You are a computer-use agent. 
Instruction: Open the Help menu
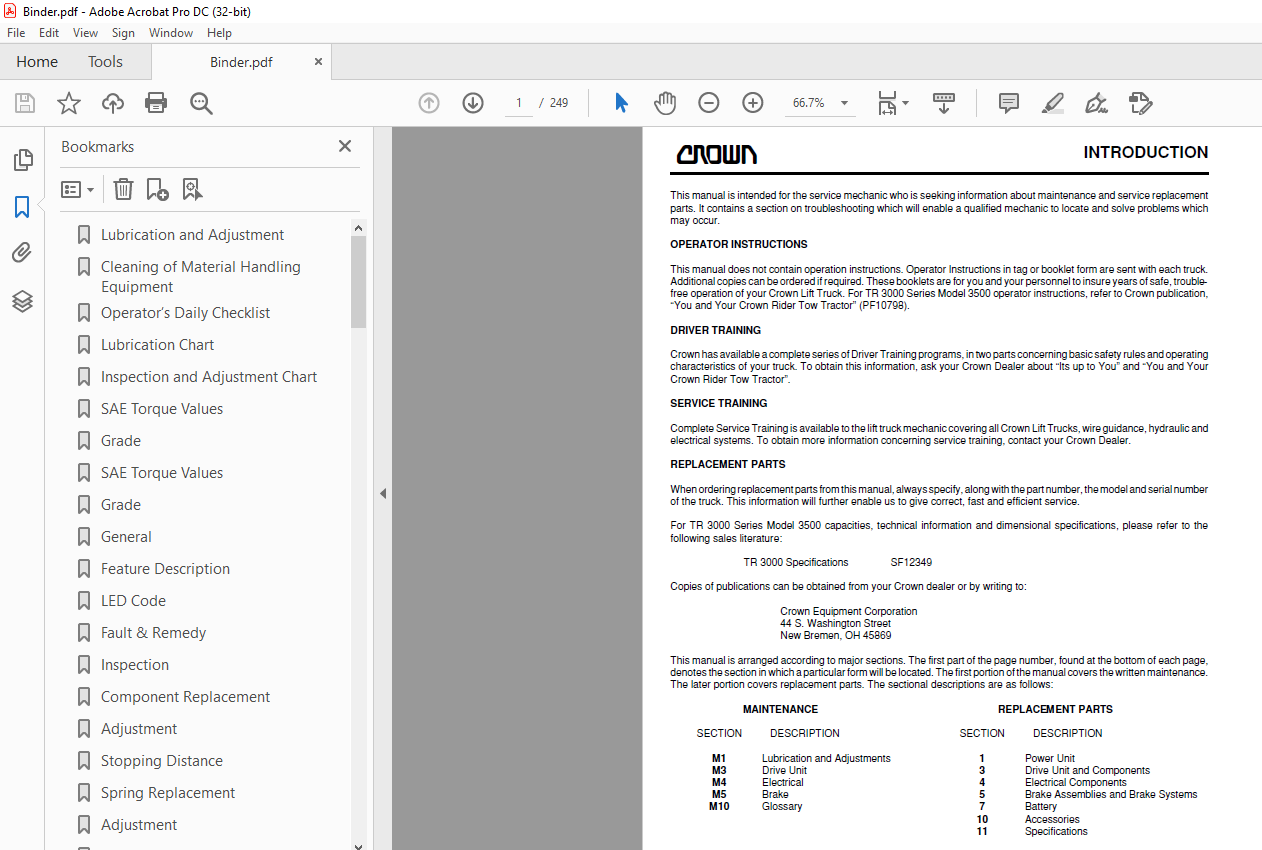tap(219, 33)
